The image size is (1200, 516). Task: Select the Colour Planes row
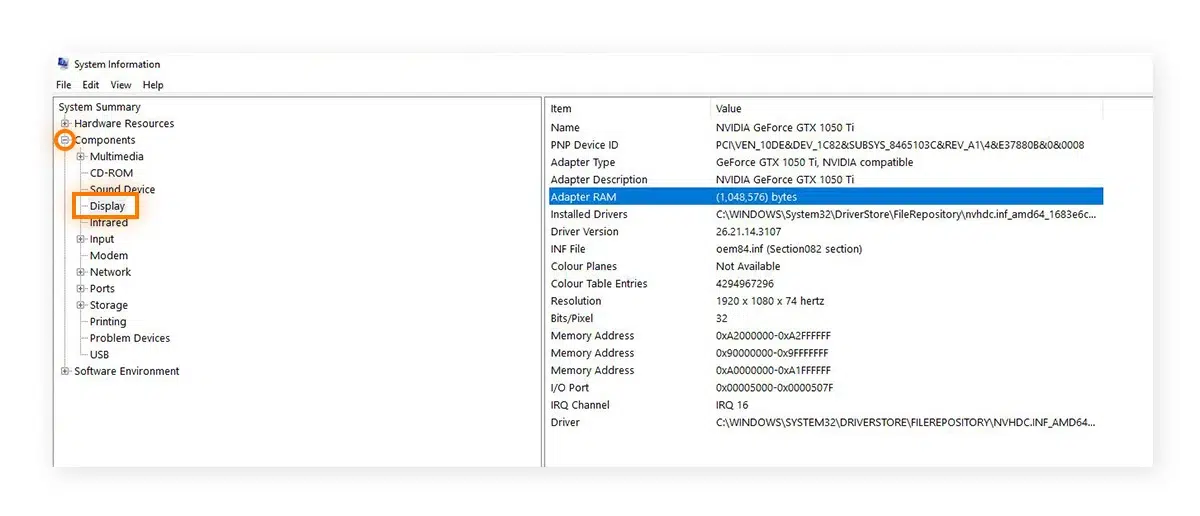(826, 266)
